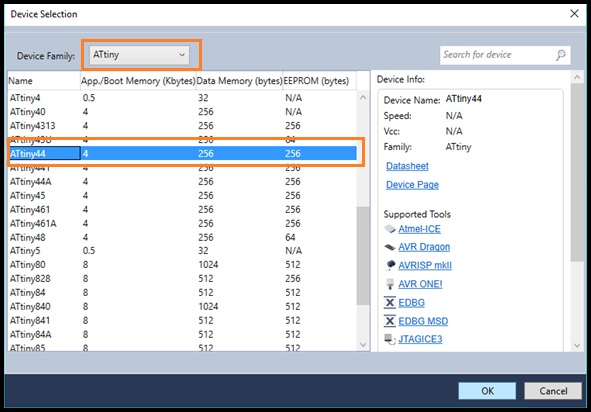Open the EDBG tool link
This screenshot has width=591, height=412.
point(412,303)
